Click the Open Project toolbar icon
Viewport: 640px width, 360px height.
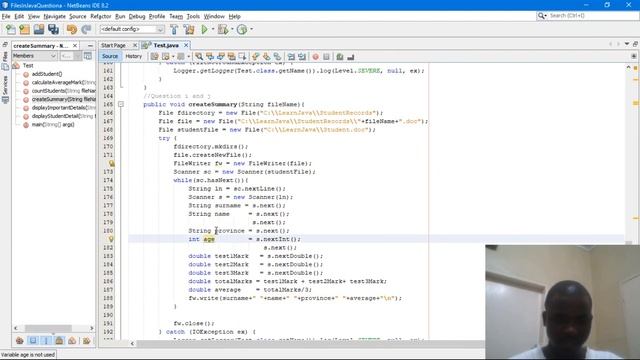pos(39,29)
